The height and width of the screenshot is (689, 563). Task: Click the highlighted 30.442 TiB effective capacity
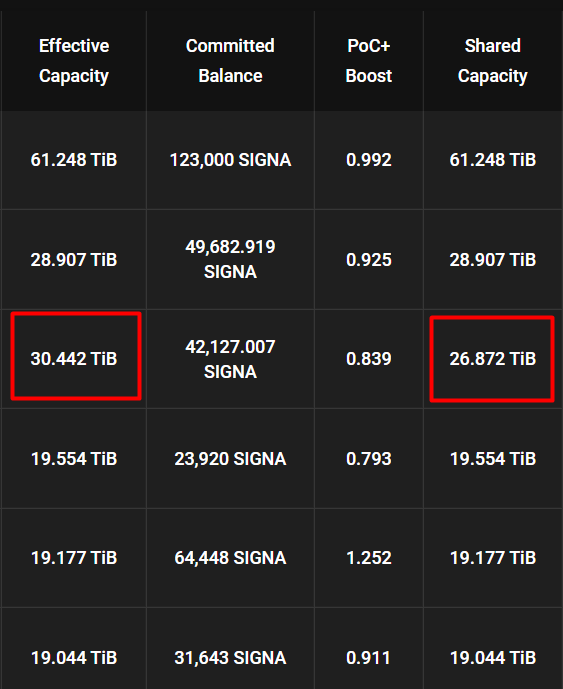[74, 359]
